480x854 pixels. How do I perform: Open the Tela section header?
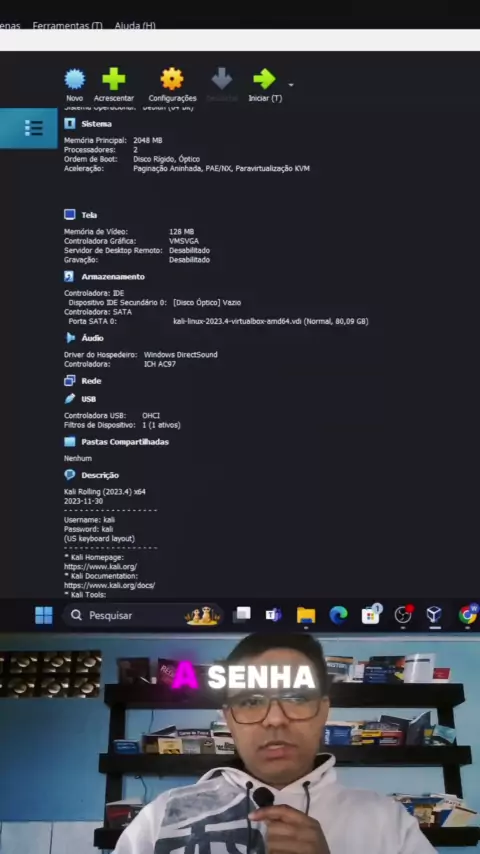(89, 215)
